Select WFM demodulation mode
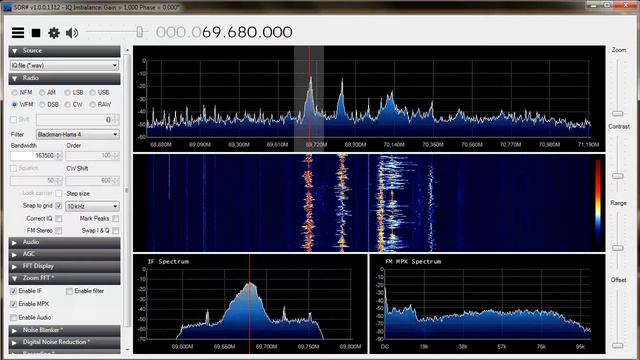Screen dimensions: 640x360 pos(15,104)
